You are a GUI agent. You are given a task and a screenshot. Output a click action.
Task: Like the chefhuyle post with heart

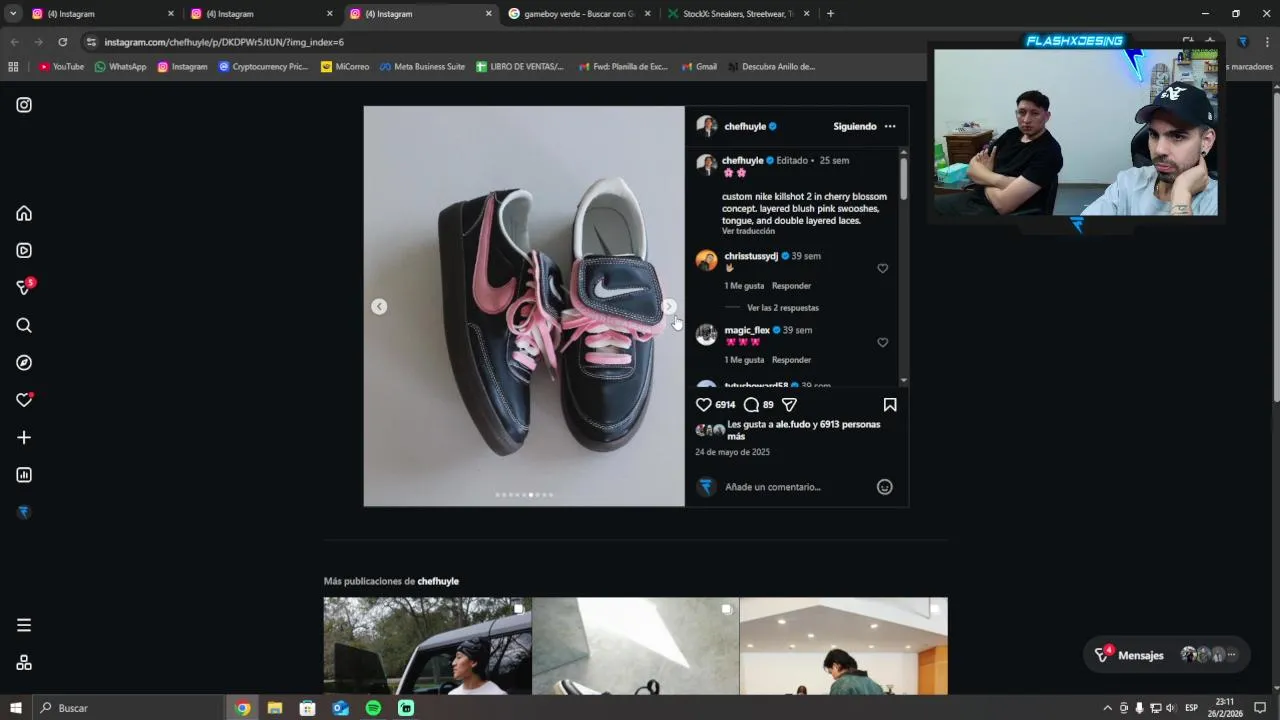pyautogui.click(x=703, y=405)
